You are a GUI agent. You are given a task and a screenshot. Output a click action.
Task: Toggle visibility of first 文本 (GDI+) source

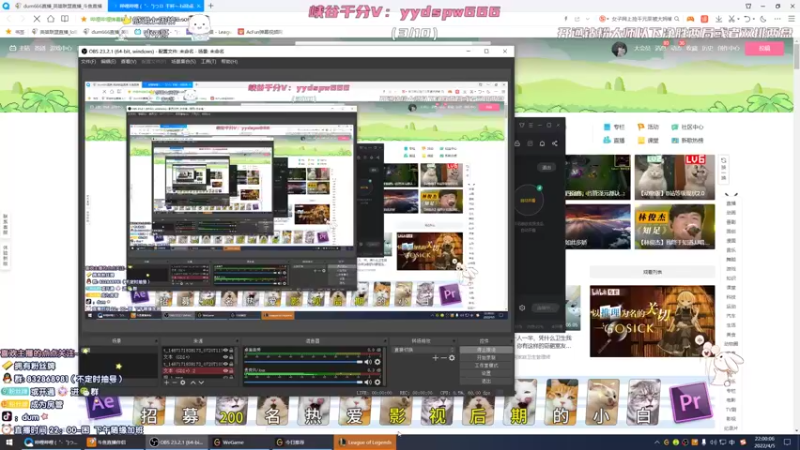click(x=226, y=357)
